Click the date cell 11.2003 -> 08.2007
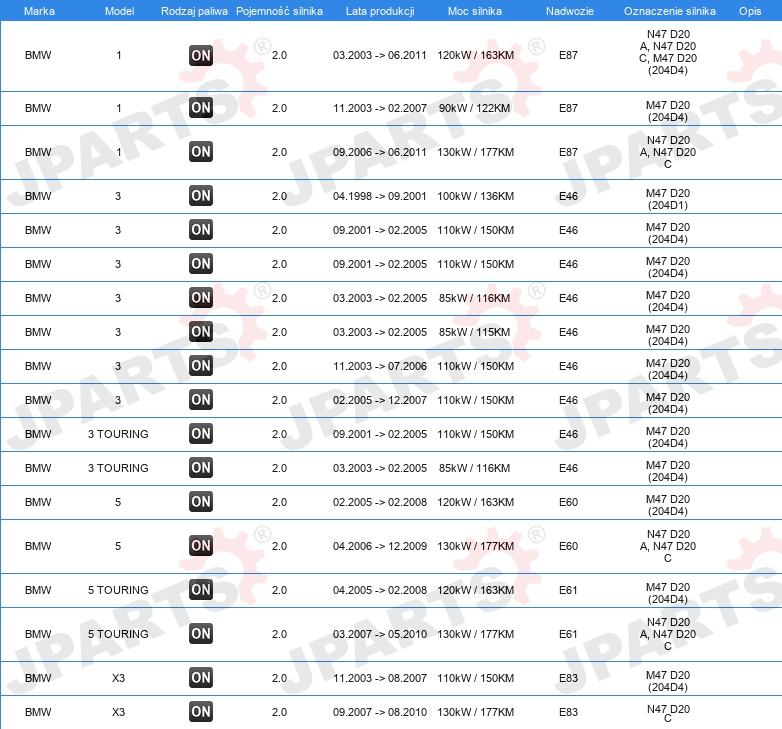Image resolution: width=782 pixels, height=729 pixels. [x=380, y=678]
